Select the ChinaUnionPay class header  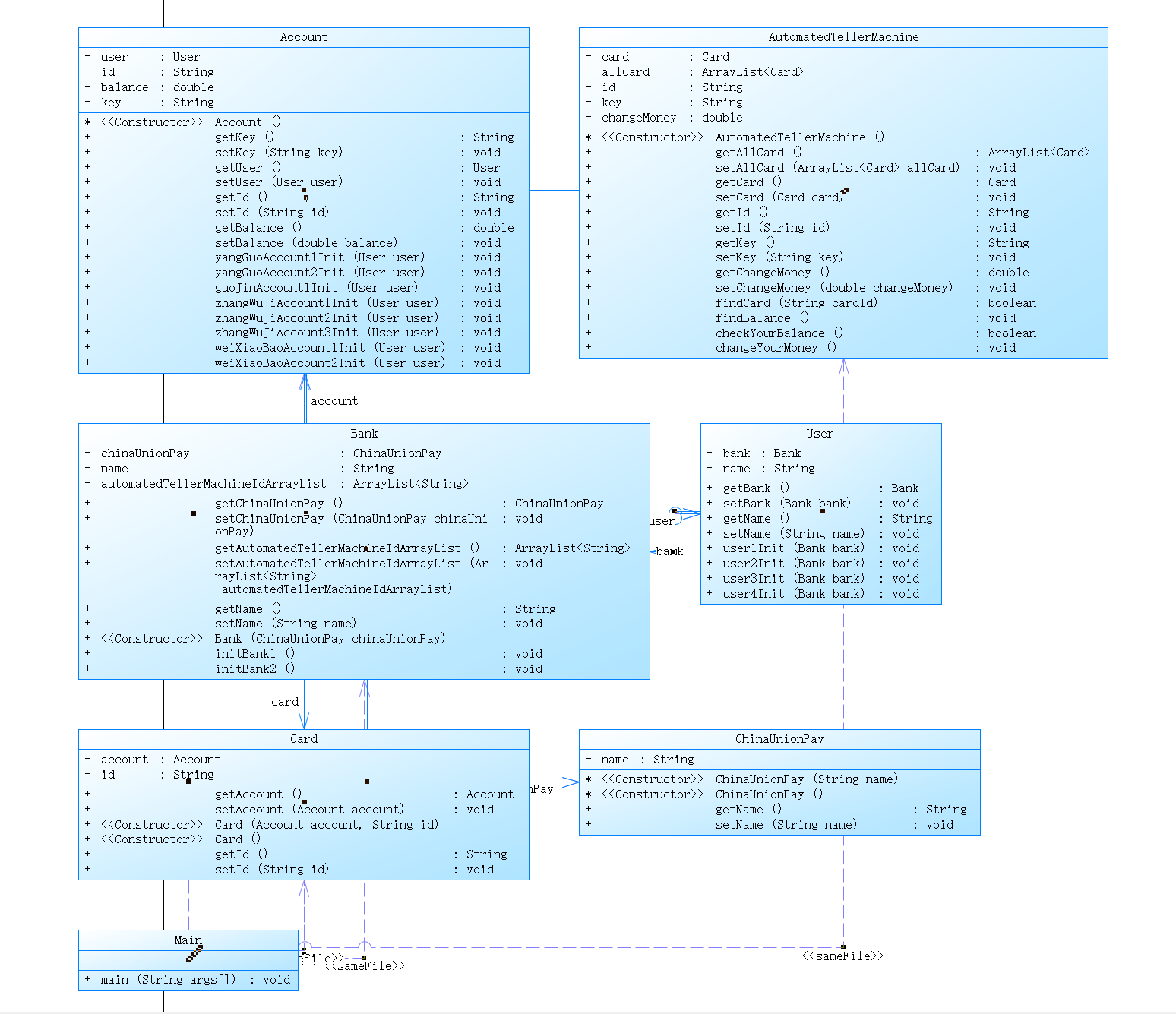(779, 739)
